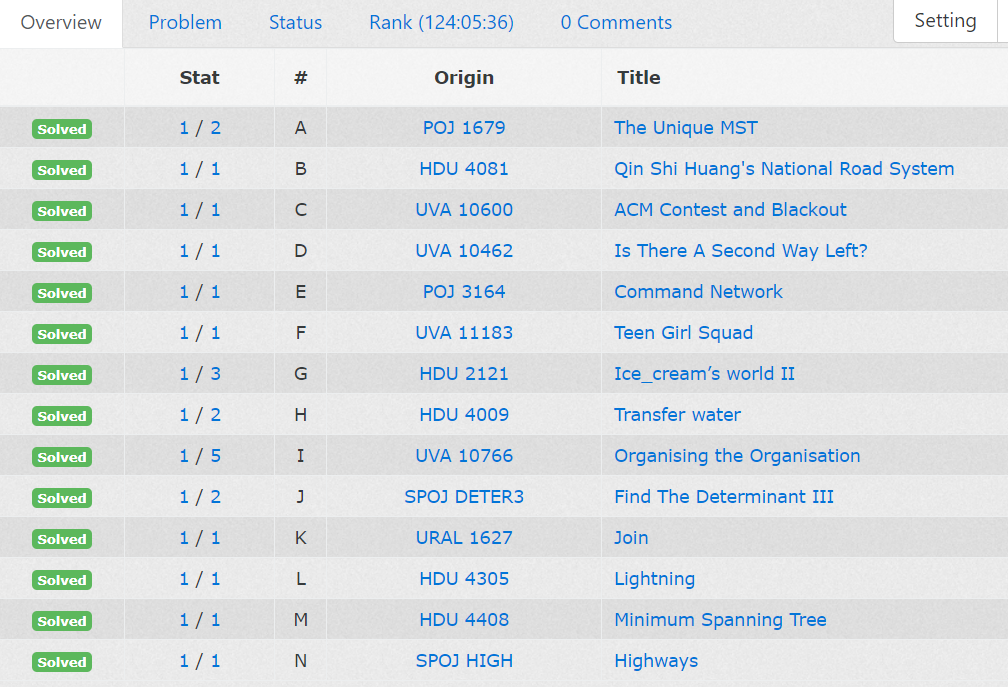Follow origin link HDU 4408
This screenshot has height=687, width=1008.
click(464, 620)
